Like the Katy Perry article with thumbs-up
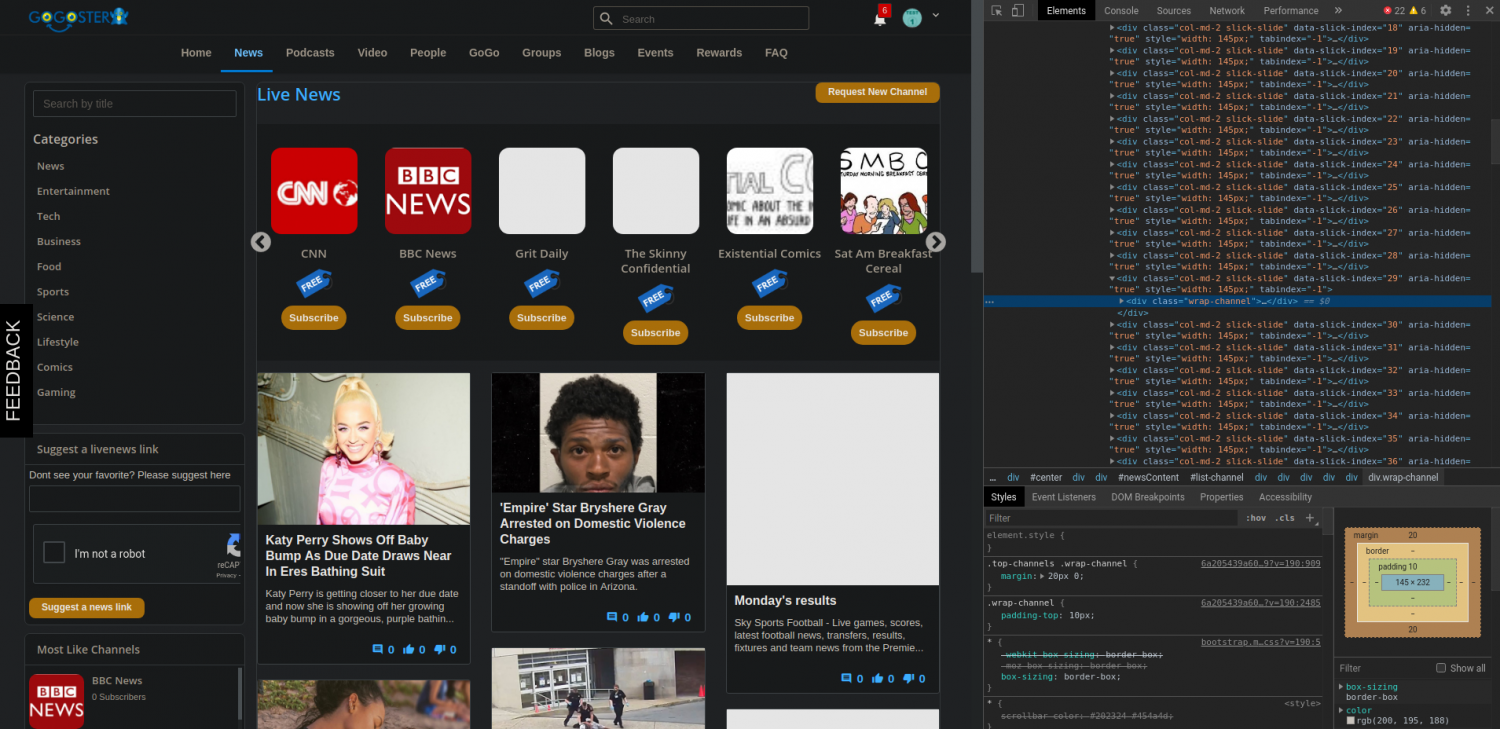This screenshot has width=1500, height=729. coord(409,649)
